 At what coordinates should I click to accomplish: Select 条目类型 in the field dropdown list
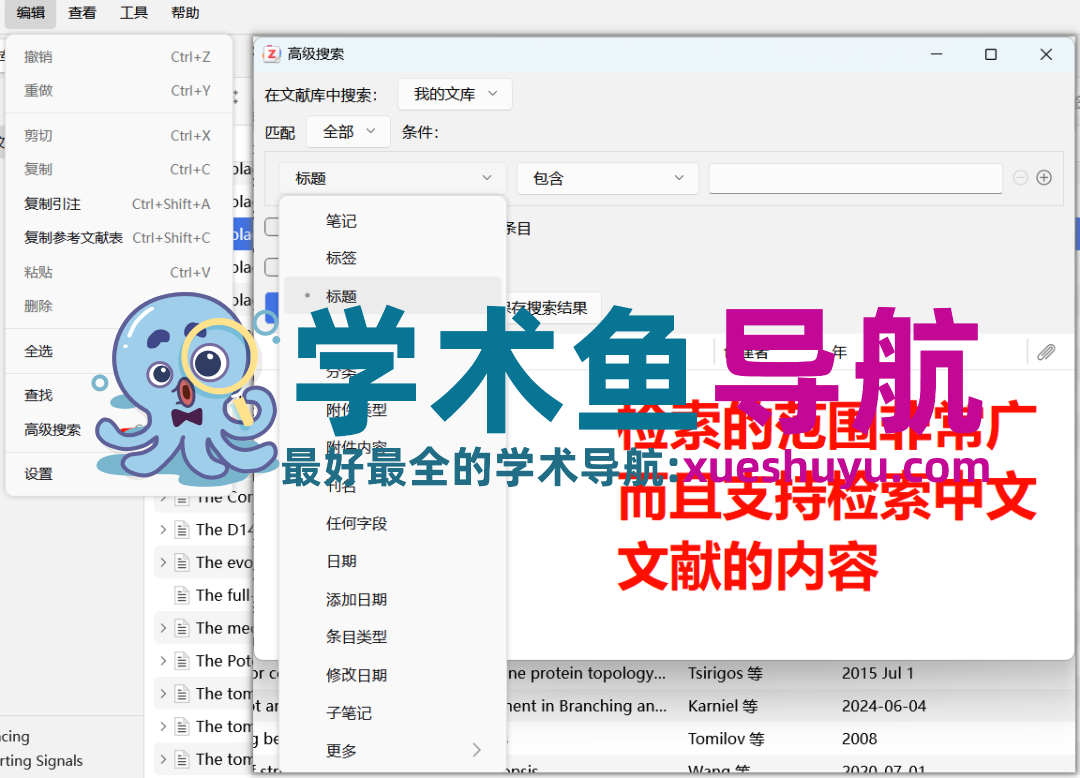pos(393,637)
